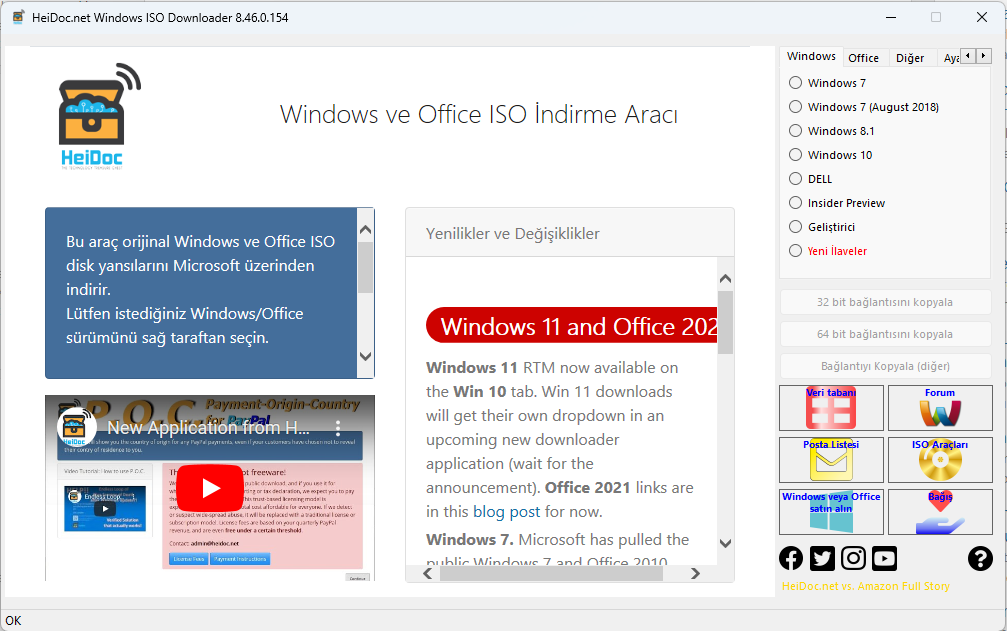The width and height of the screenshot is (1007, 631).
Task: Click 32 bit bağlantısını kopyala button
Action: click(885, 302)
